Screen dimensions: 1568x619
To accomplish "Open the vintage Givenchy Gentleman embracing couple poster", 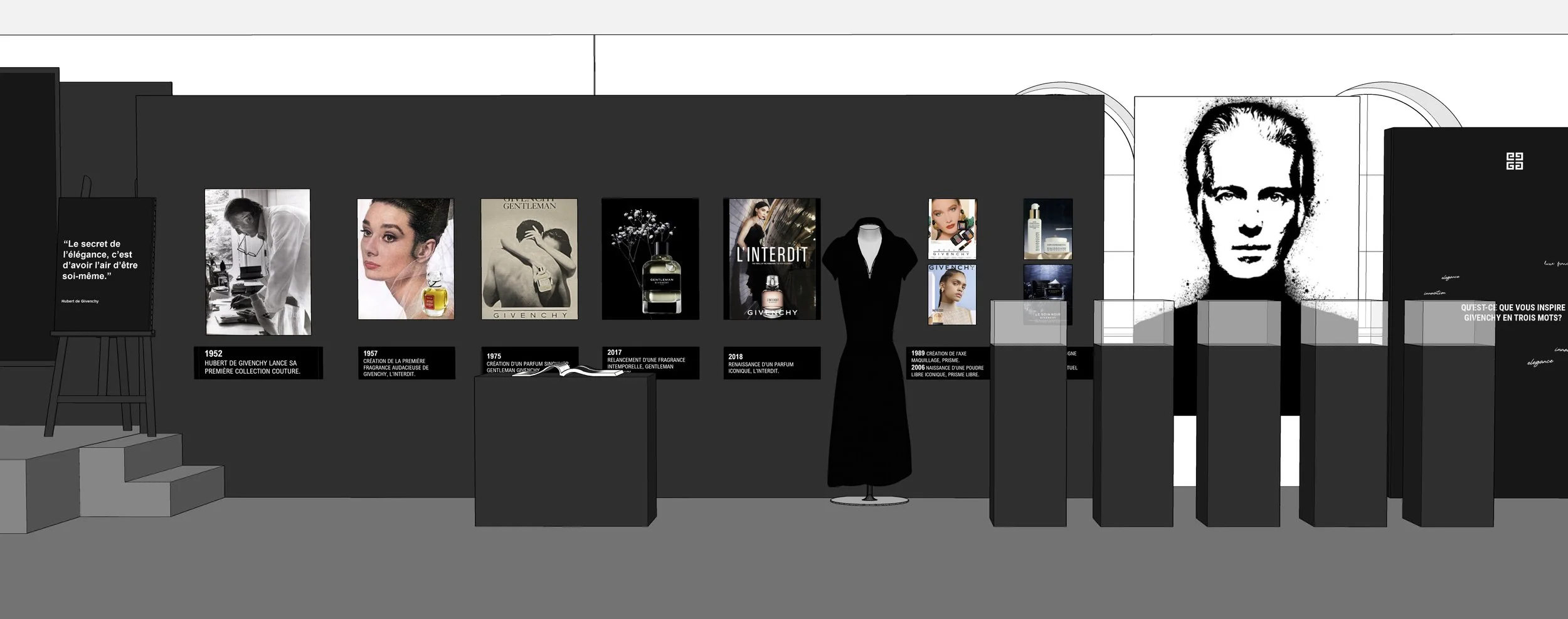I will [529, 259].
